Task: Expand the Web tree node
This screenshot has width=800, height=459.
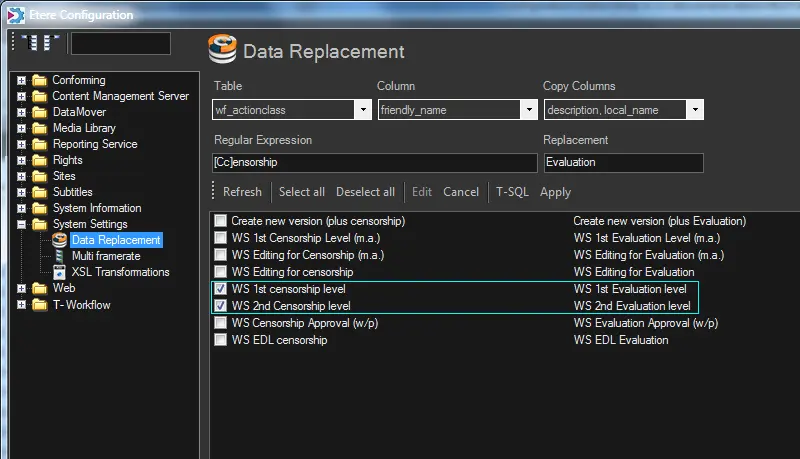Action: 21,288
